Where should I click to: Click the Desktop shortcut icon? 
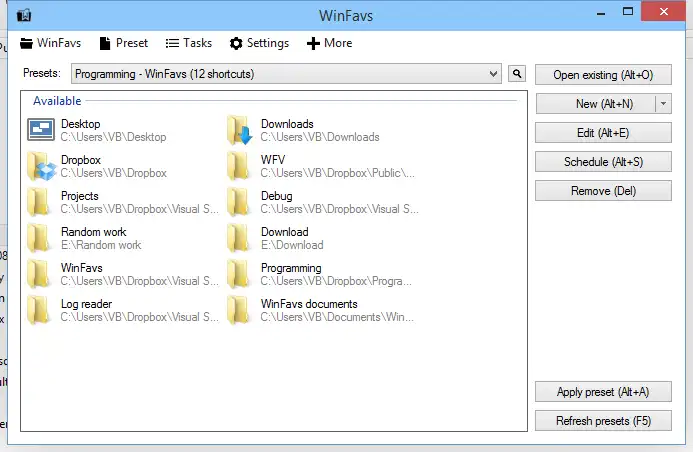(41, 129)
